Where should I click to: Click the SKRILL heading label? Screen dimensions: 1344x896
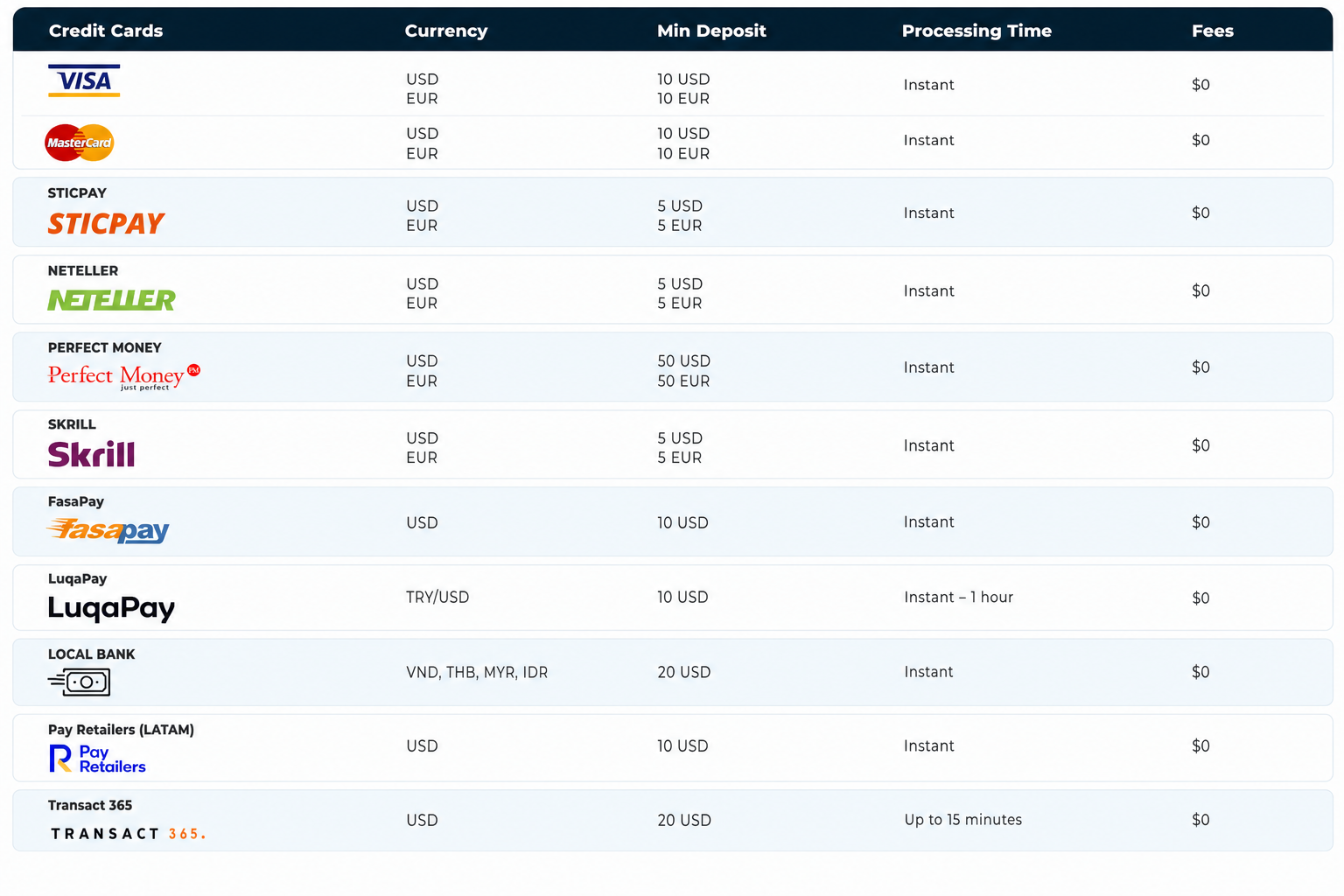tap(72, 424)
